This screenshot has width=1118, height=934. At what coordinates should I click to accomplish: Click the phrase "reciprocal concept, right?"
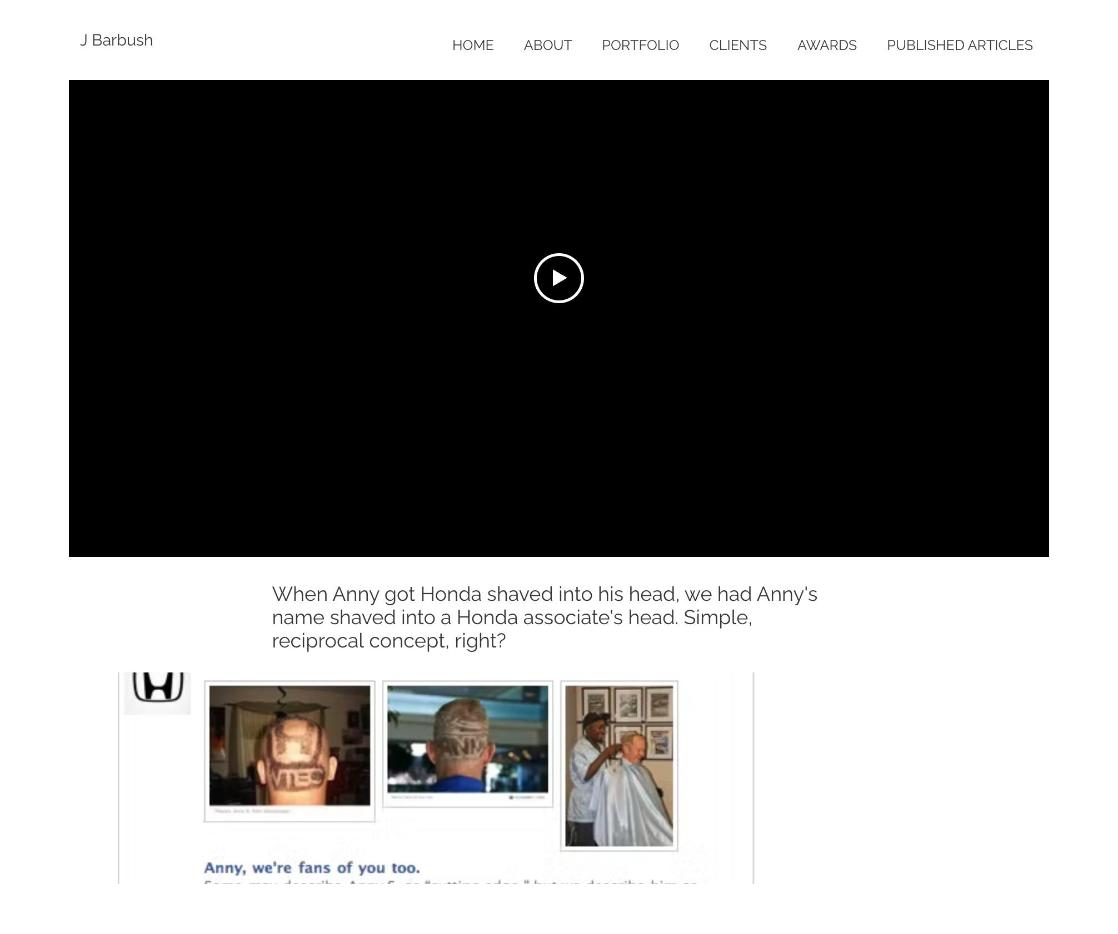tap(389, 641)
